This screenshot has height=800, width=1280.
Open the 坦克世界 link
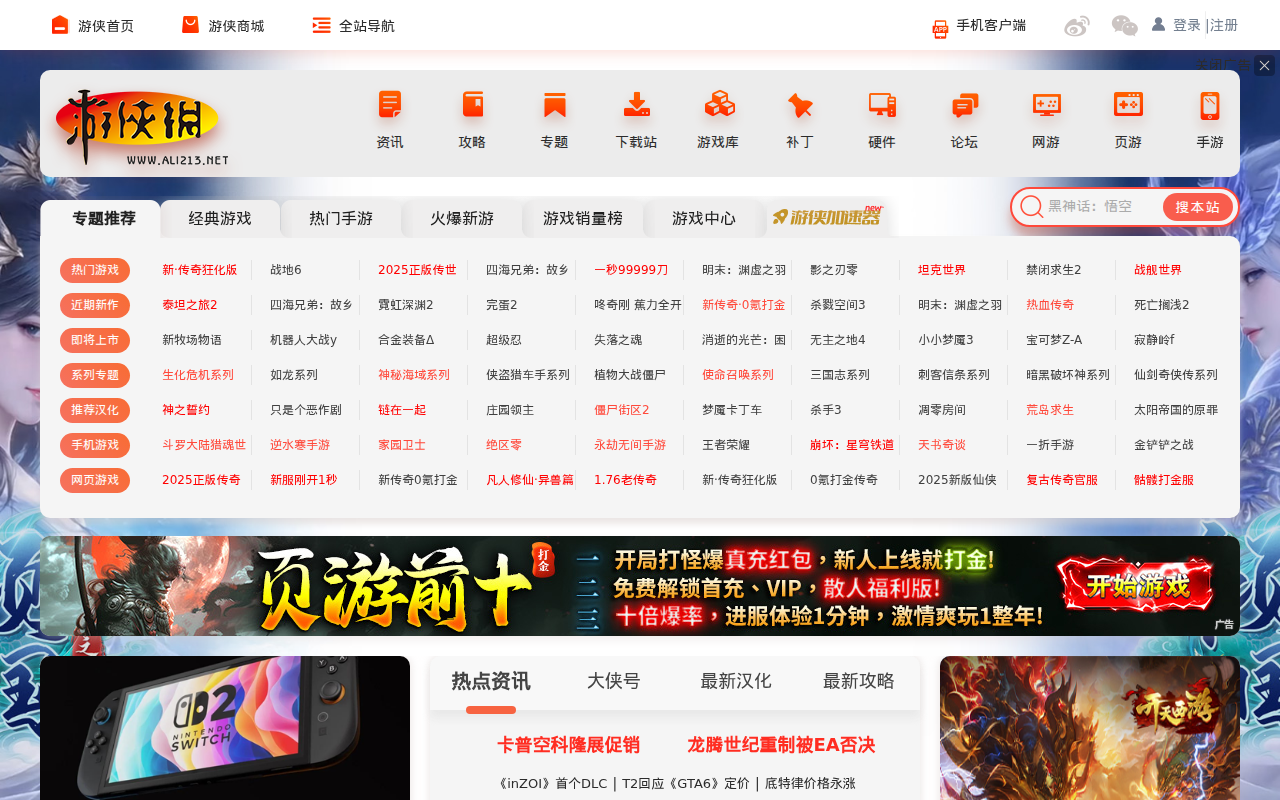pyautogui.click(x=942, y=270)
